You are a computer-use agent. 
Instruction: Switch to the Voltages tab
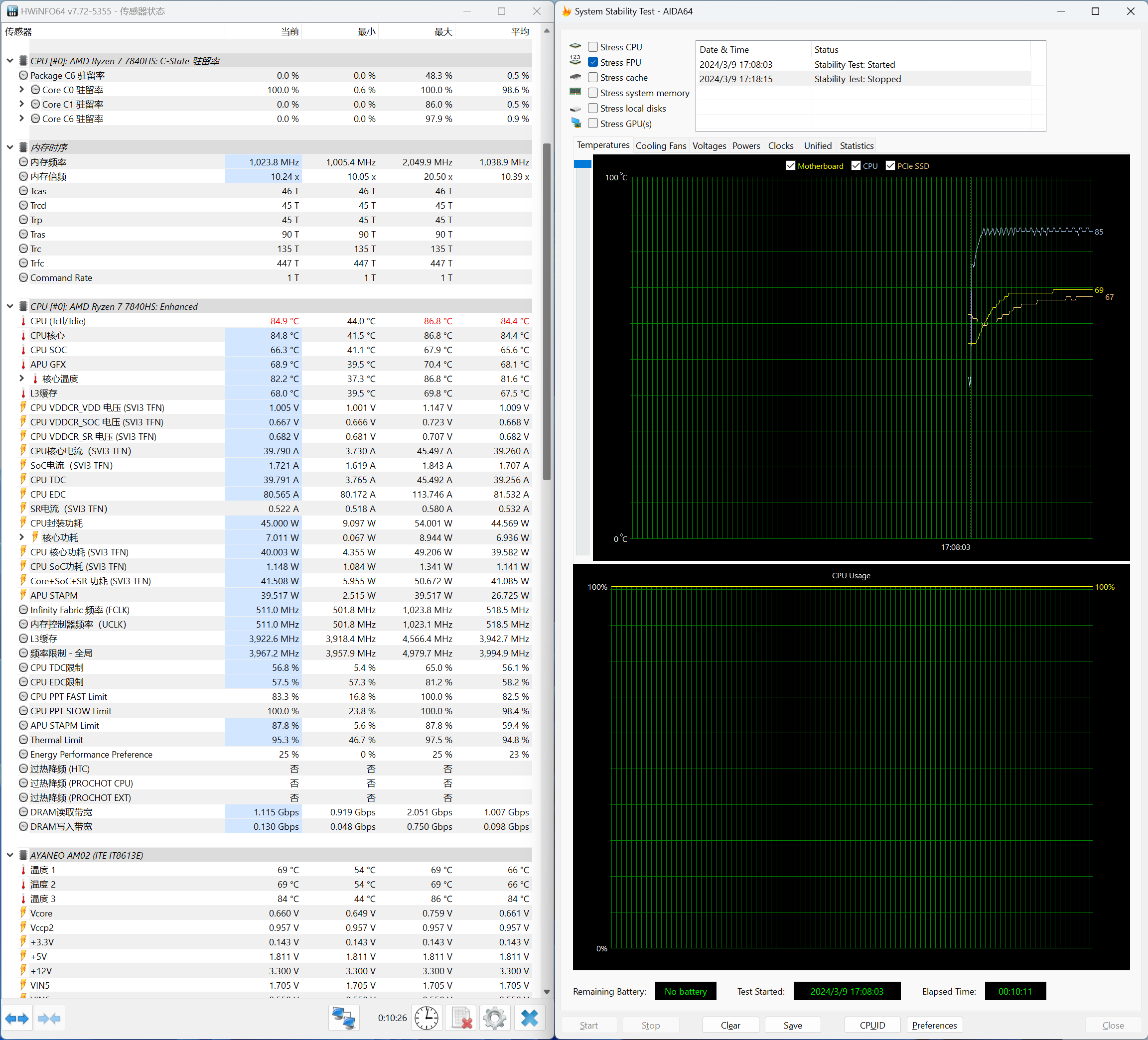(709, 146)
